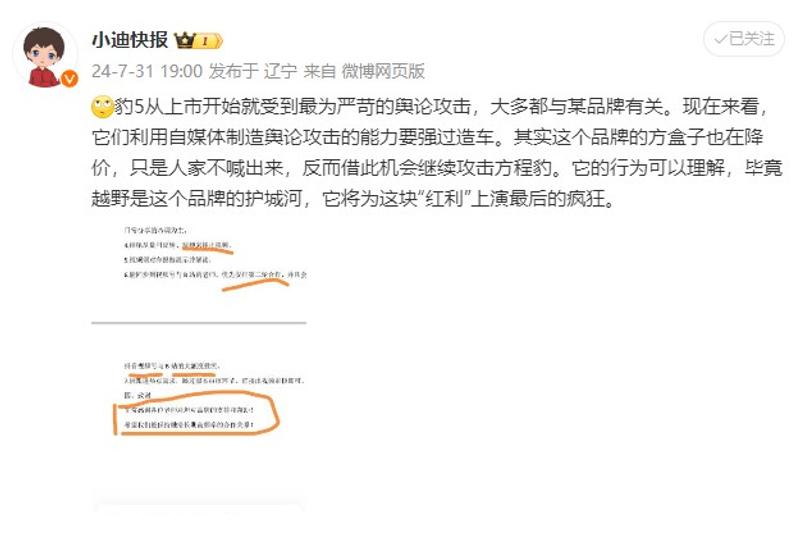The width and height of the screenshot is (800, 540).
Task: Click the eye-rolling emoji in the post
Action: [102, 107]
